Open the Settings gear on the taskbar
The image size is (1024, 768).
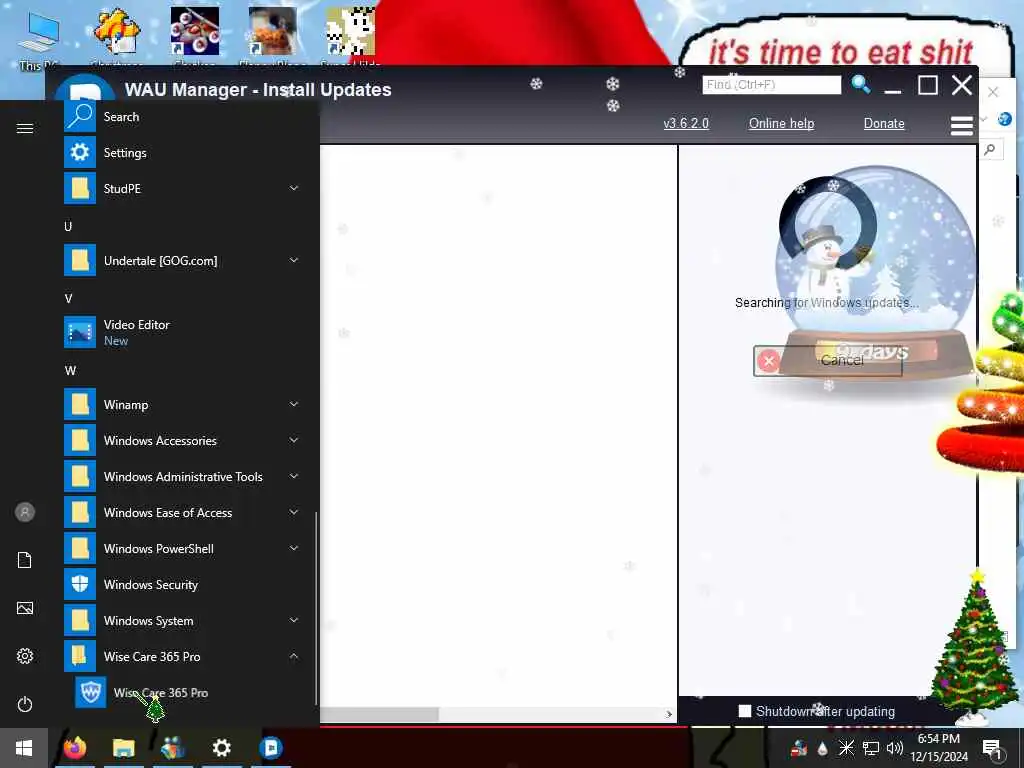(221, 748)
